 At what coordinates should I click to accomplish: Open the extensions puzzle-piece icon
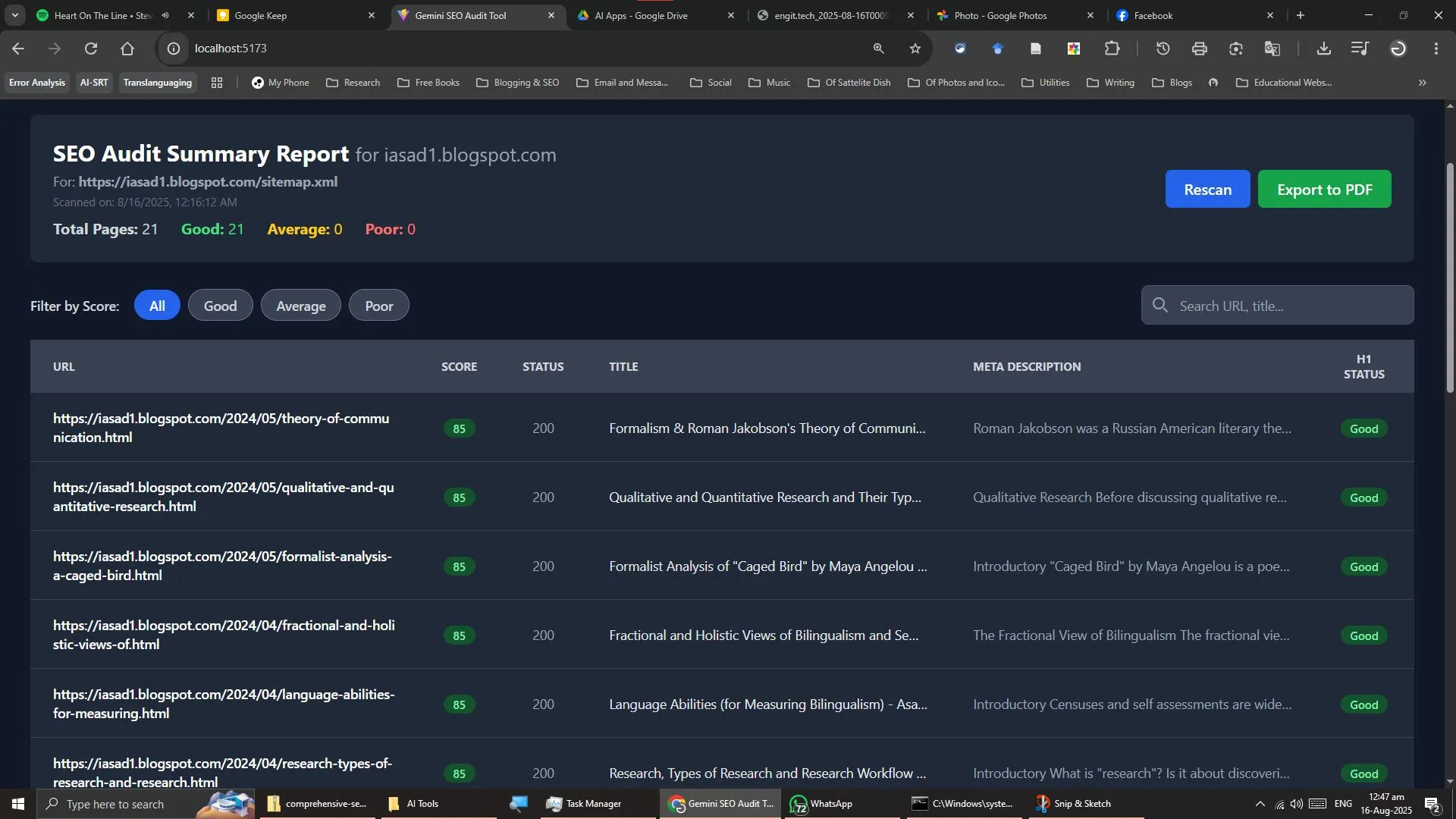click(x=1113, y=49)
